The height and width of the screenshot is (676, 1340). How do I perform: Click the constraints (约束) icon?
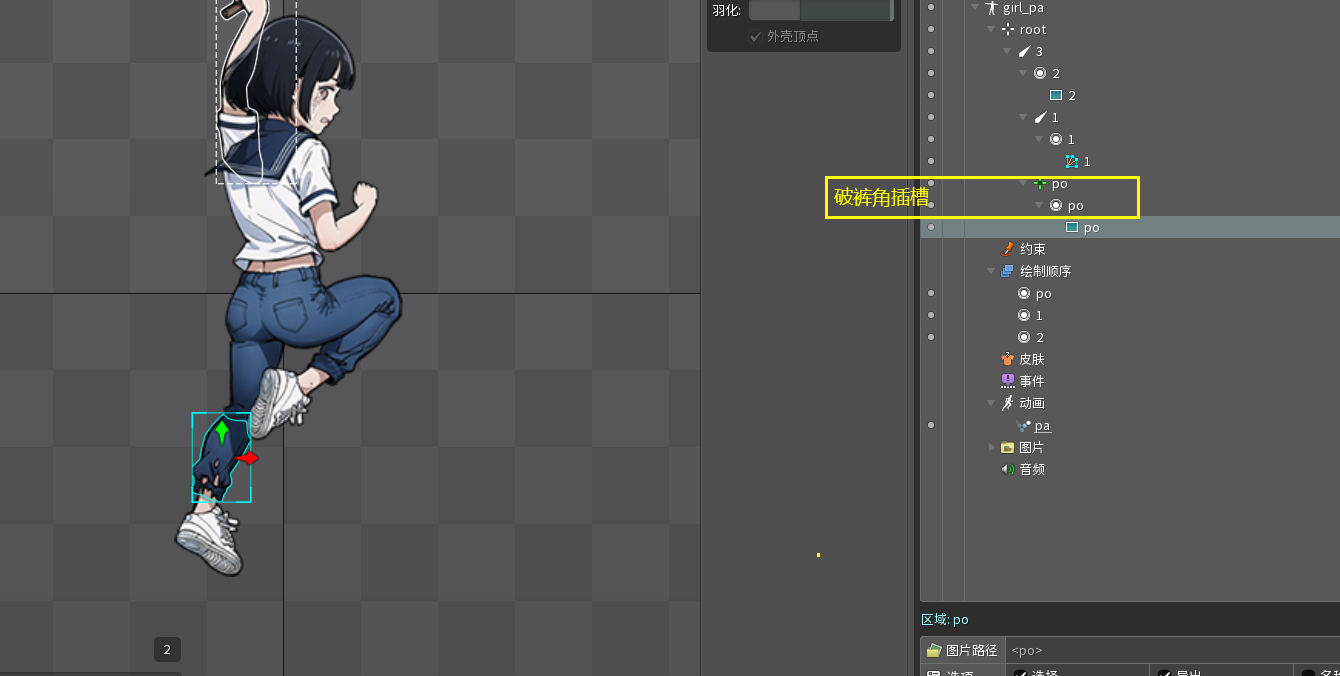[1007, 249]
